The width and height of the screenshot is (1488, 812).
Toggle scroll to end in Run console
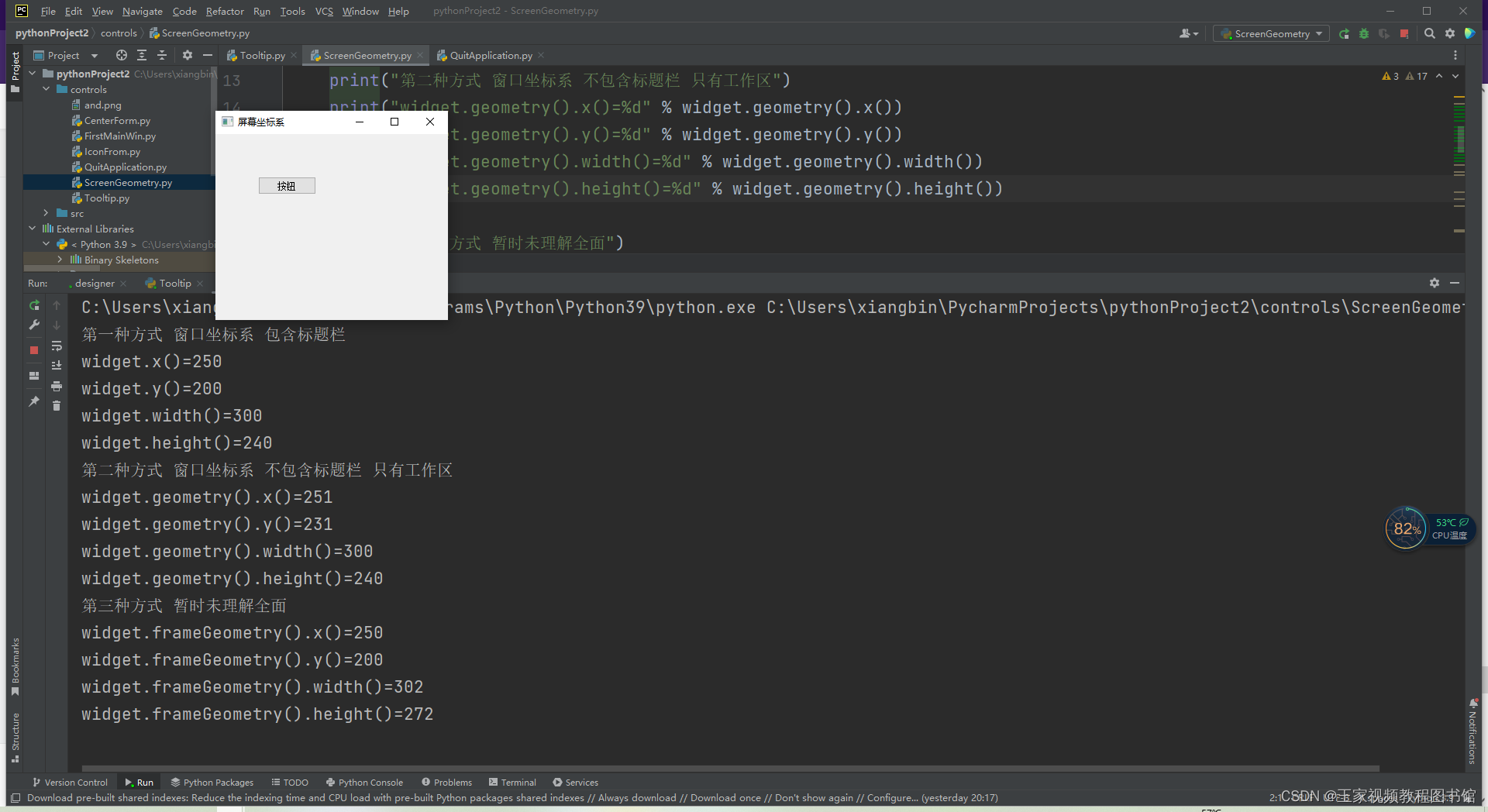(x=57, y=366)
